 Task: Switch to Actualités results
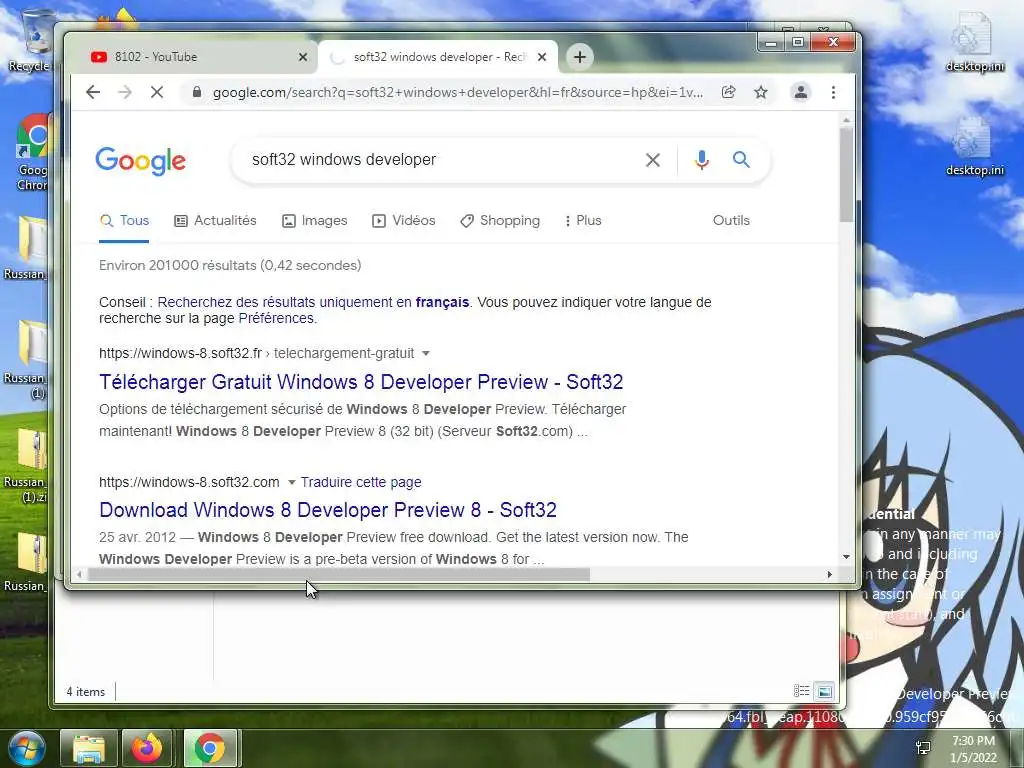click(x=216, y=221)
